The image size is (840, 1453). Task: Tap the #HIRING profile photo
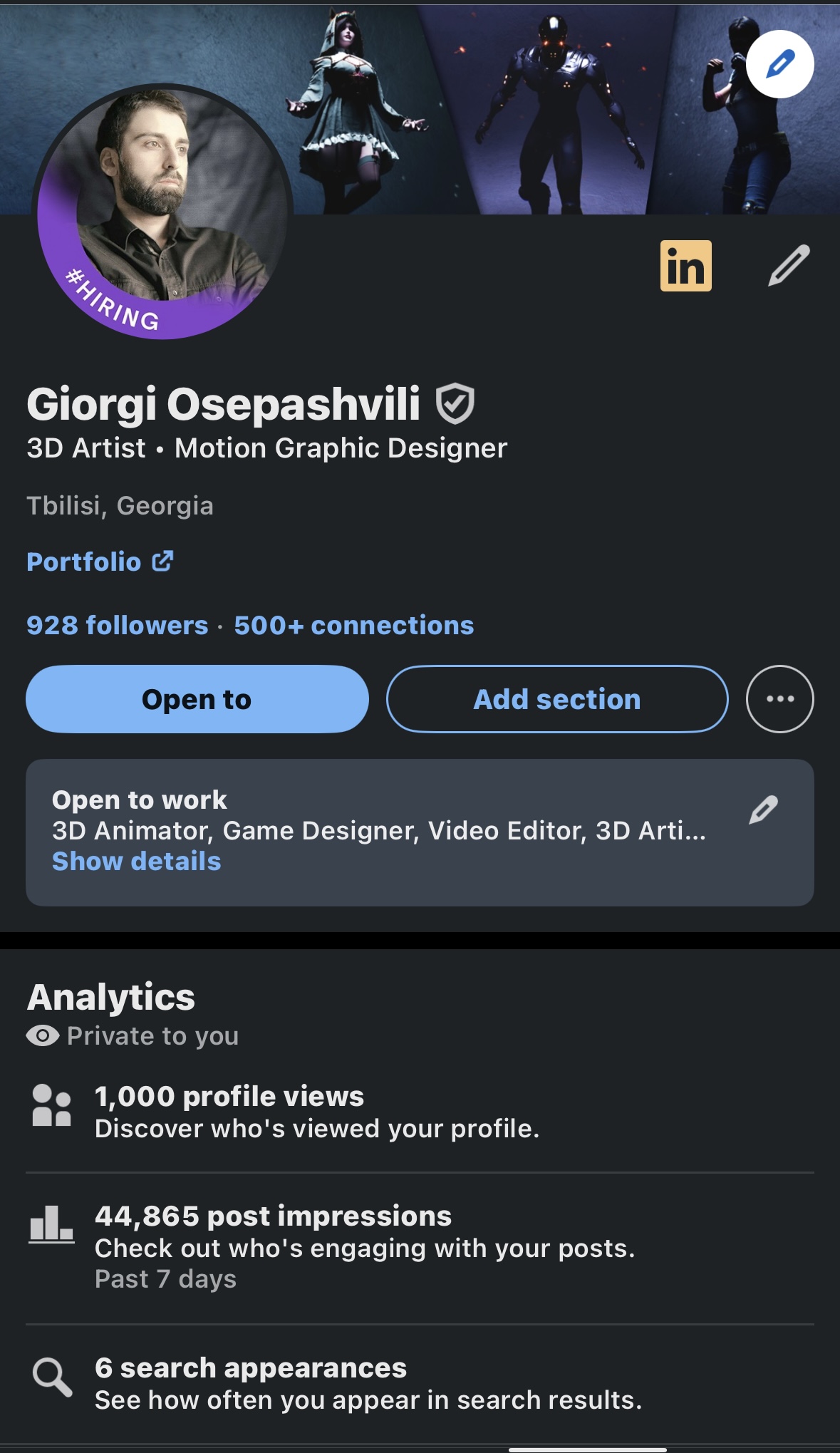(x=163, y=212)
